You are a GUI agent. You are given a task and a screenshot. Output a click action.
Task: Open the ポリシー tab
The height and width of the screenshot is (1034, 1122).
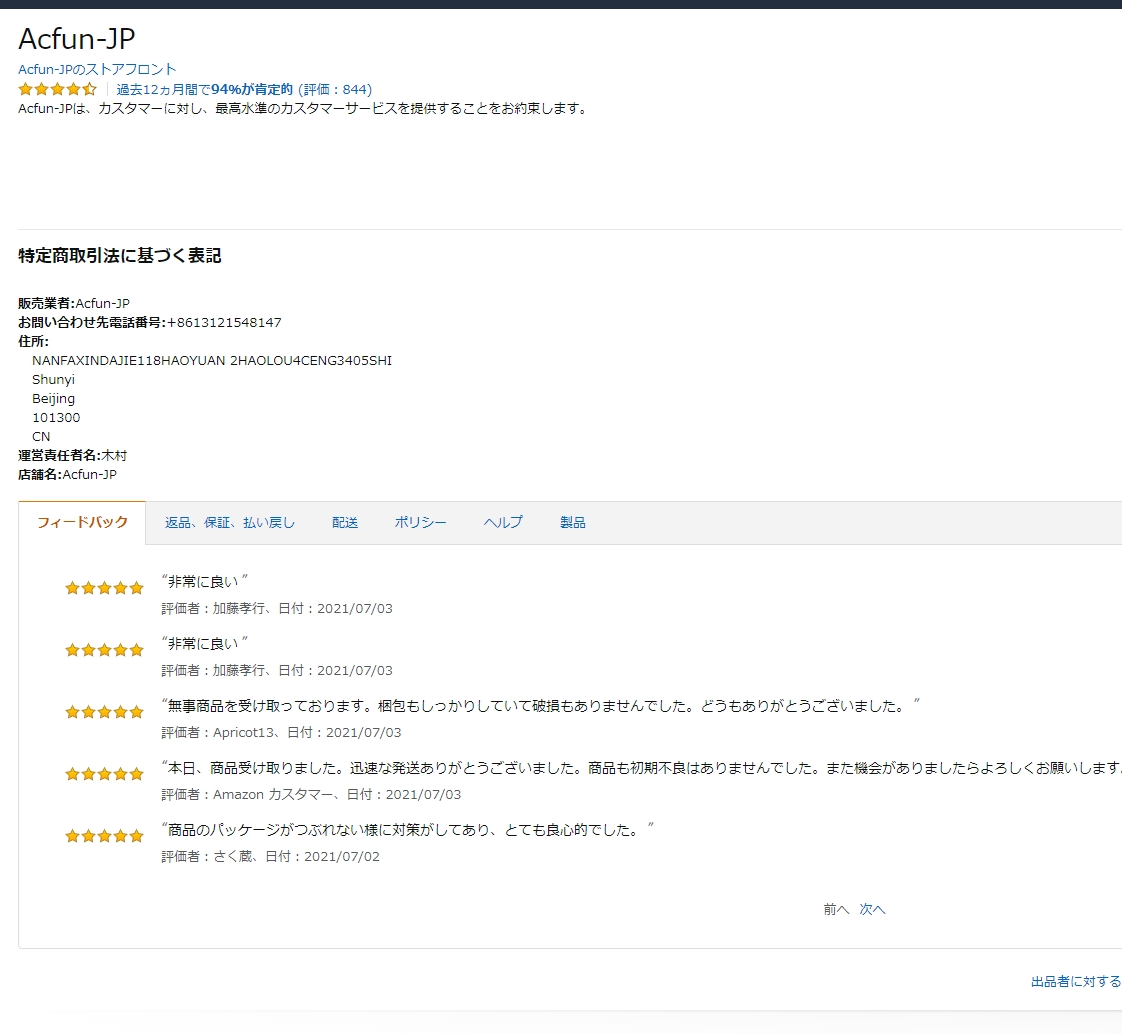pos(420,522)
